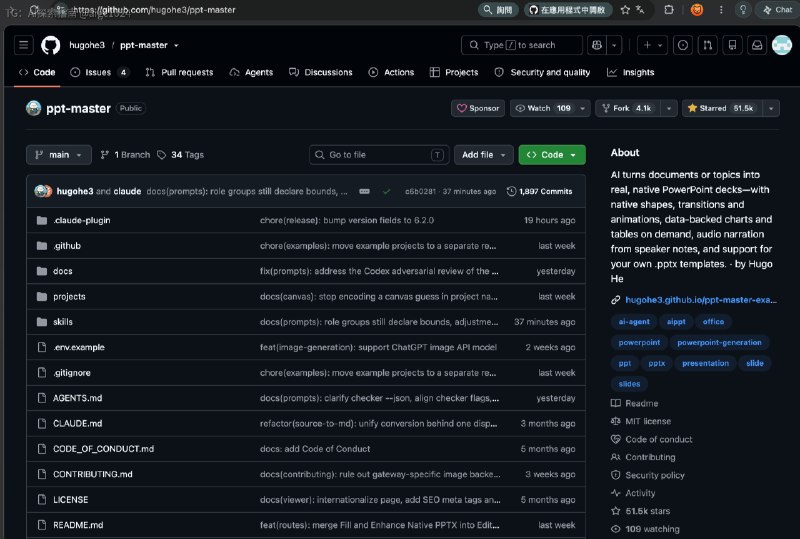This screenshot has height=539, width=800.
Task: Open the CODE_OF_CONDUCT.md file
Action: tap(104, 449)
